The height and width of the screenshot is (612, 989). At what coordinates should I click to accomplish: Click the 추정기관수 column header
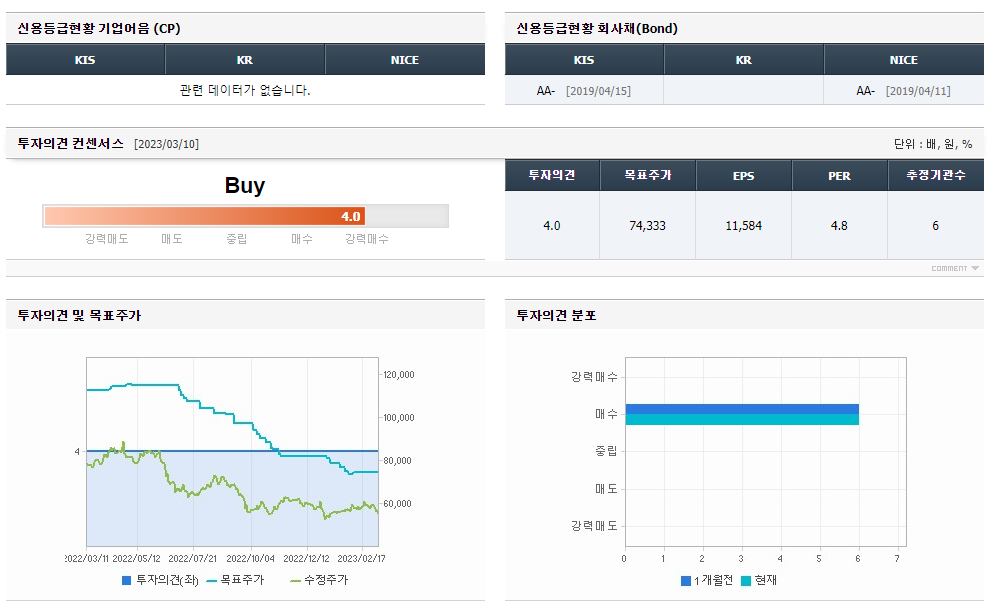(936, 175)
